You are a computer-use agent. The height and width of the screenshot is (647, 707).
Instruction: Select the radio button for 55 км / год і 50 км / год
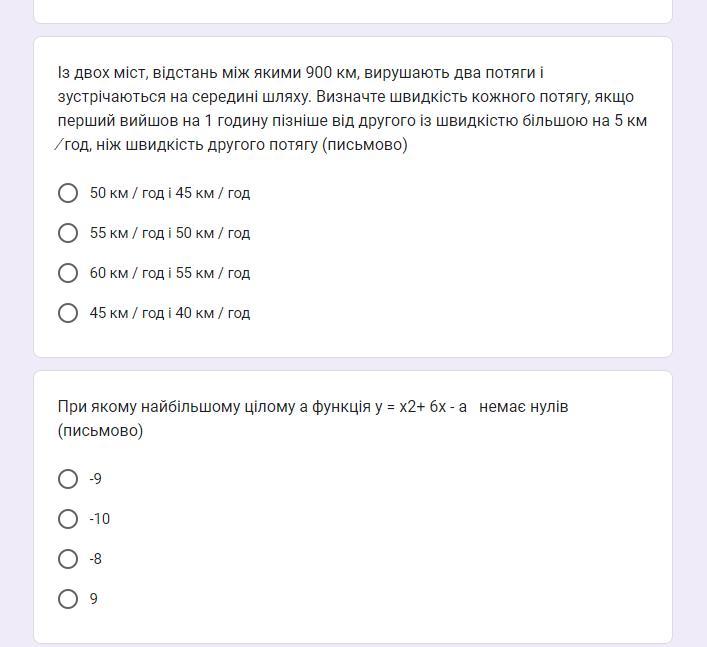(68, 233)
